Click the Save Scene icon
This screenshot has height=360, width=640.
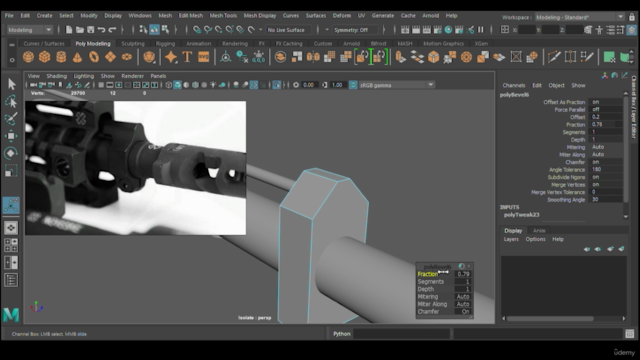click(91, 30)
